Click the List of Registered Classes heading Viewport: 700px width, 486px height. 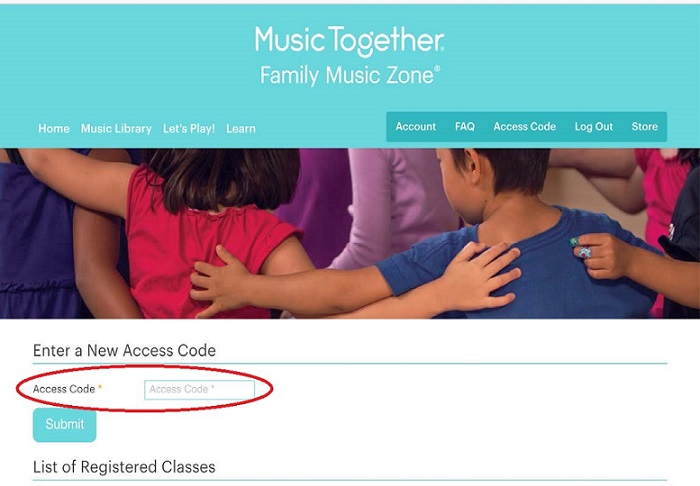click(124, 467)
